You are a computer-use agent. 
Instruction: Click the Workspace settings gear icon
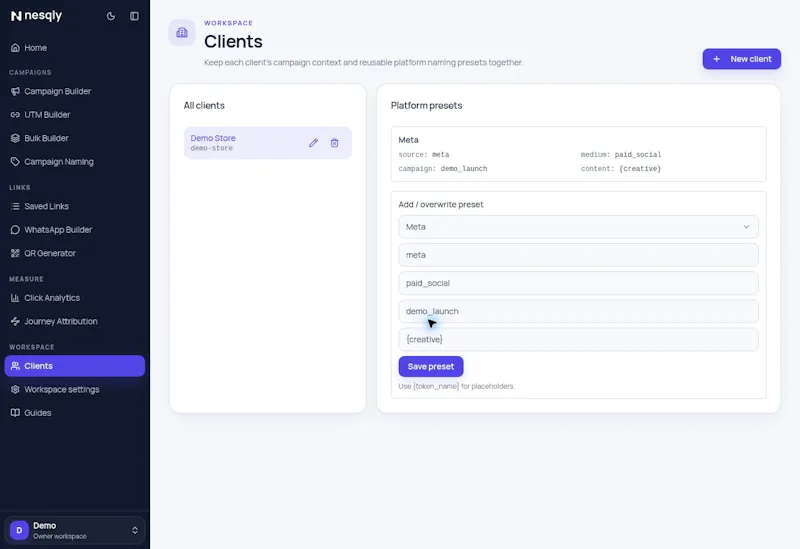point(15,389)
